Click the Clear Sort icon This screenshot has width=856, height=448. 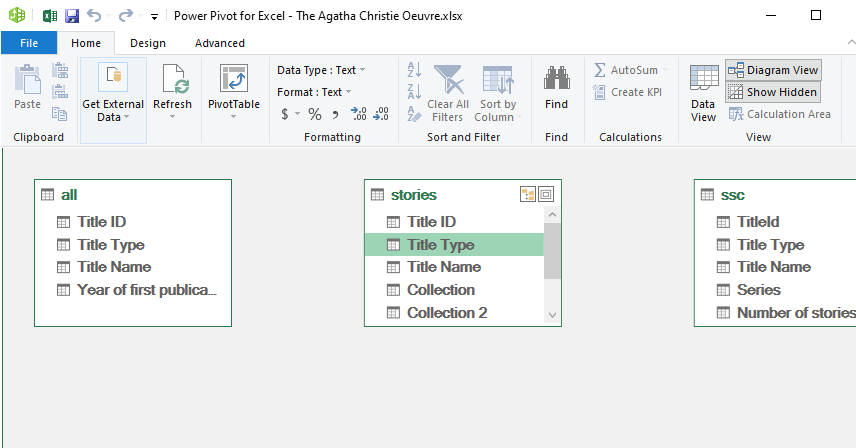[414, 114]
